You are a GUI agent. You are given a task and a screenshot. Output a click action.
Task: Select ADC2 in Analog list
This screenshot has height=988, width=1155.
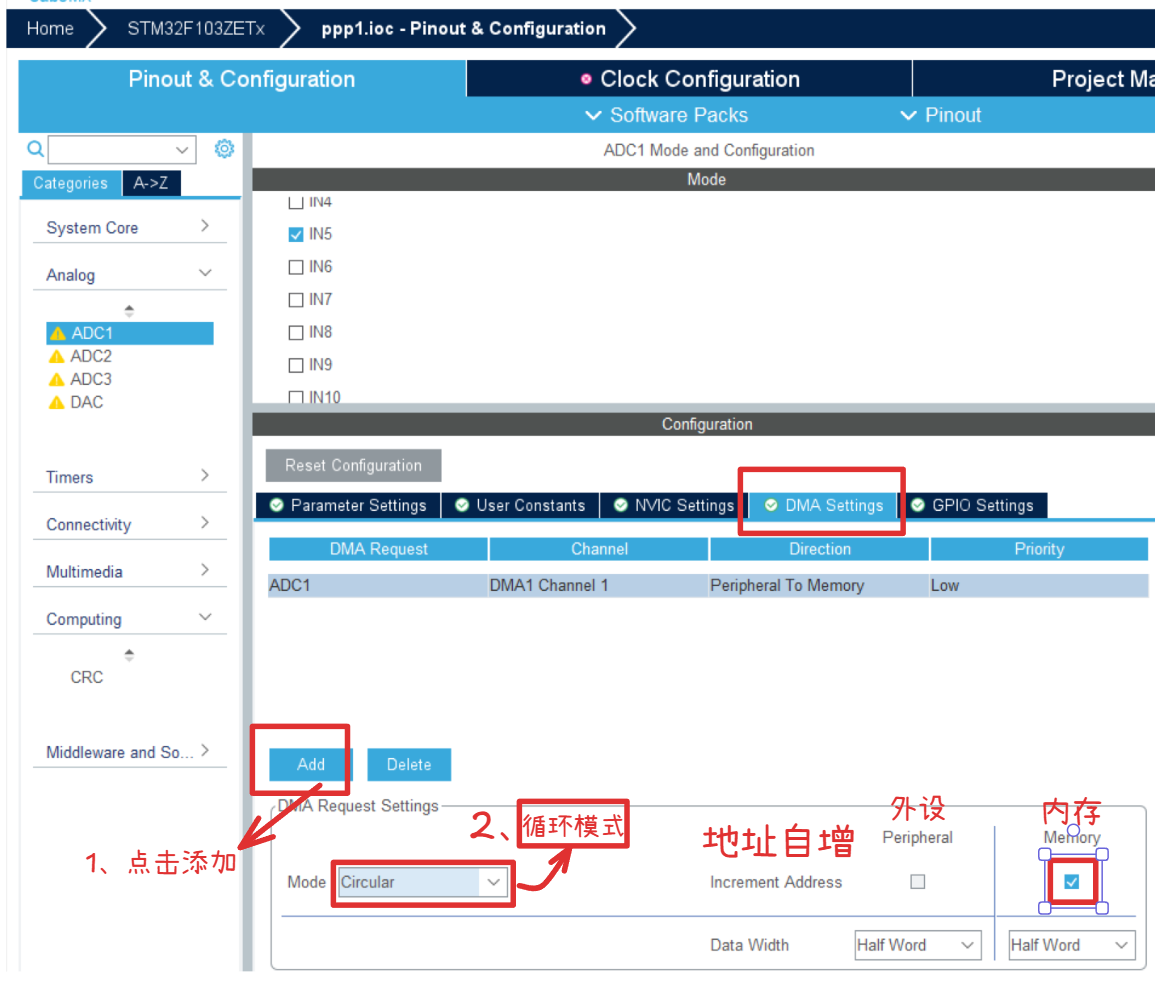[x=91, y=357]
